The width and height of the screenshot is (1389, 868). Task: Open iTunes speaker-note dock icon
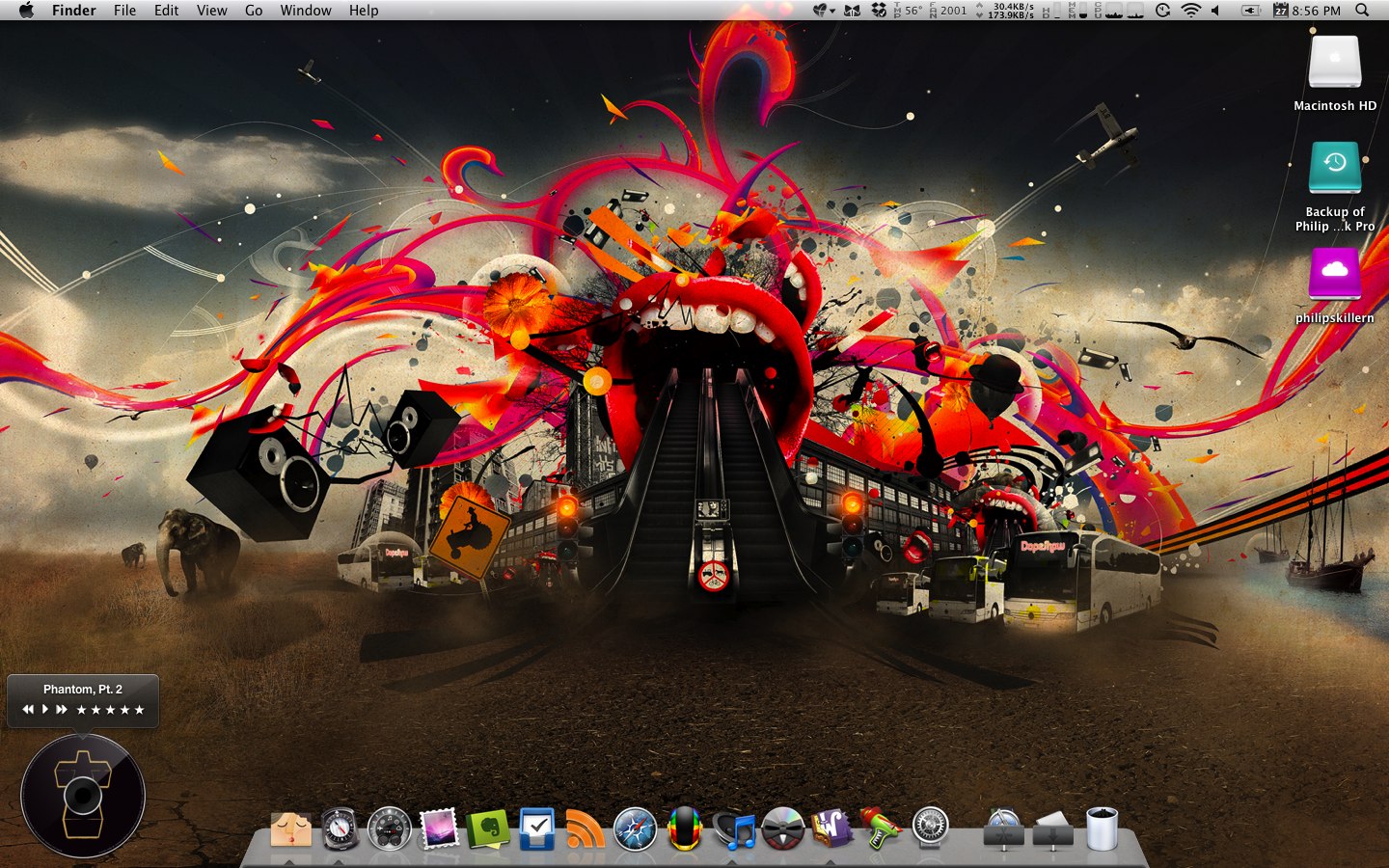coord(735,829)
